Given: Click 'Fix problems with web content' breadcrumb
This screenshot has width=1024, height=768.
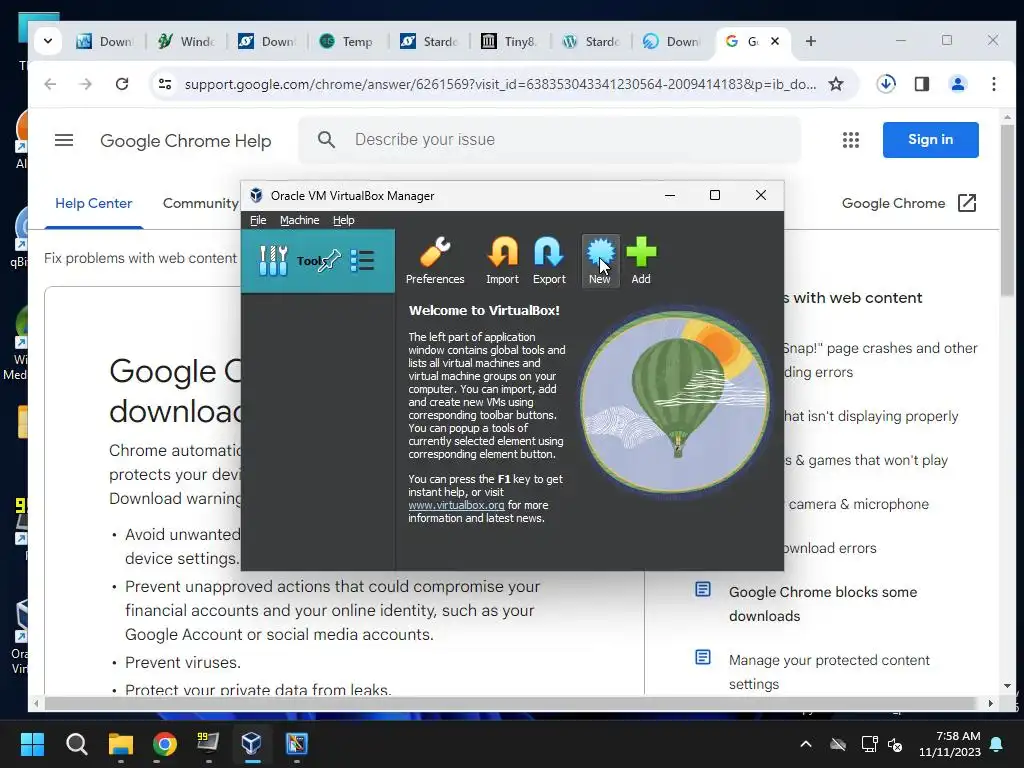Looking at the screenshot, I should coord(140,258).
